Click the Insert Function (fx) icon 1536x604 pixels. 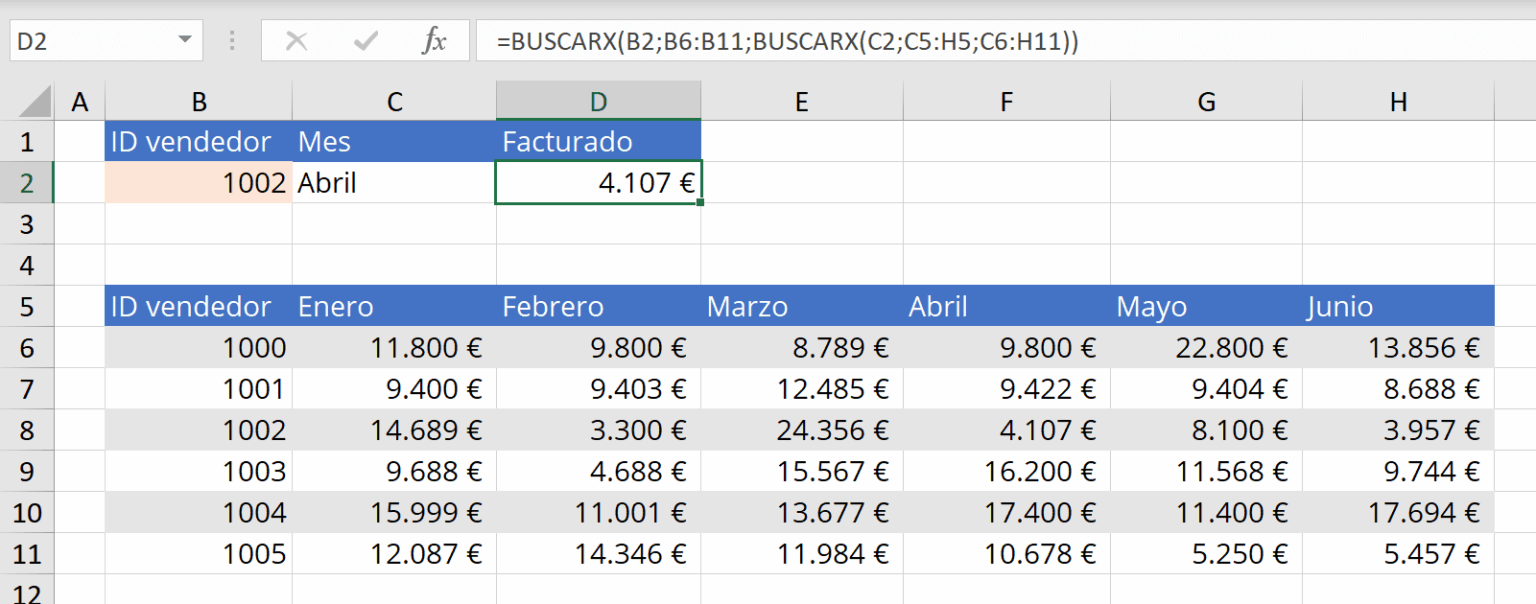click(434, 41)
